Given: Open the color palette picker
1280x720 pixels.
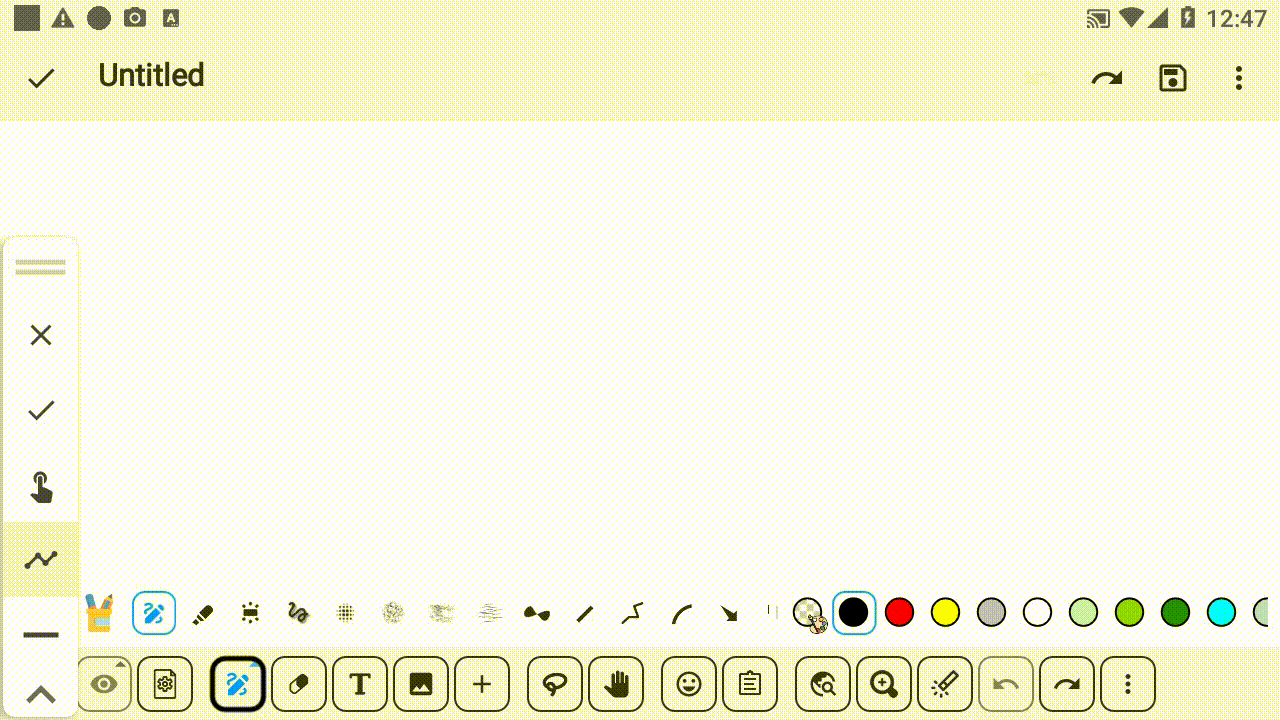Looking at the screenshot, I should (x=809, y=614).
